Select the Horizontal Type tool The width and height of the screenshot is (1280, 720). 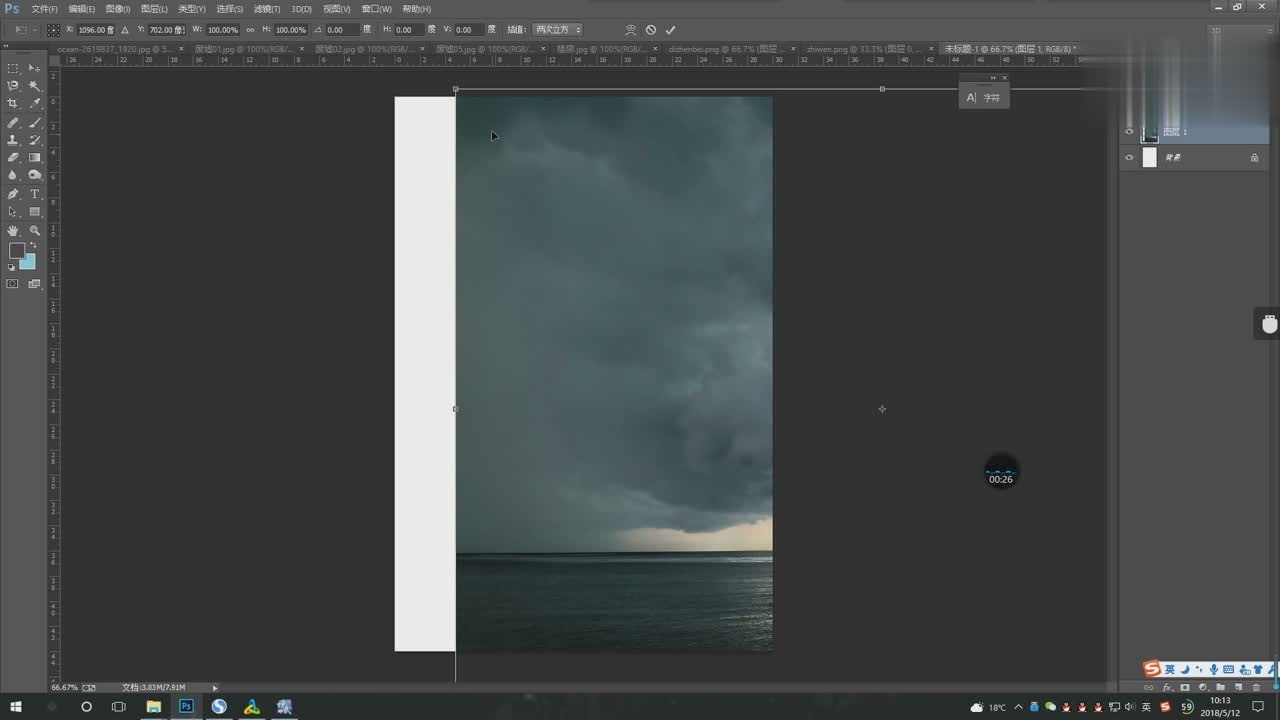(x=35, y=194)
